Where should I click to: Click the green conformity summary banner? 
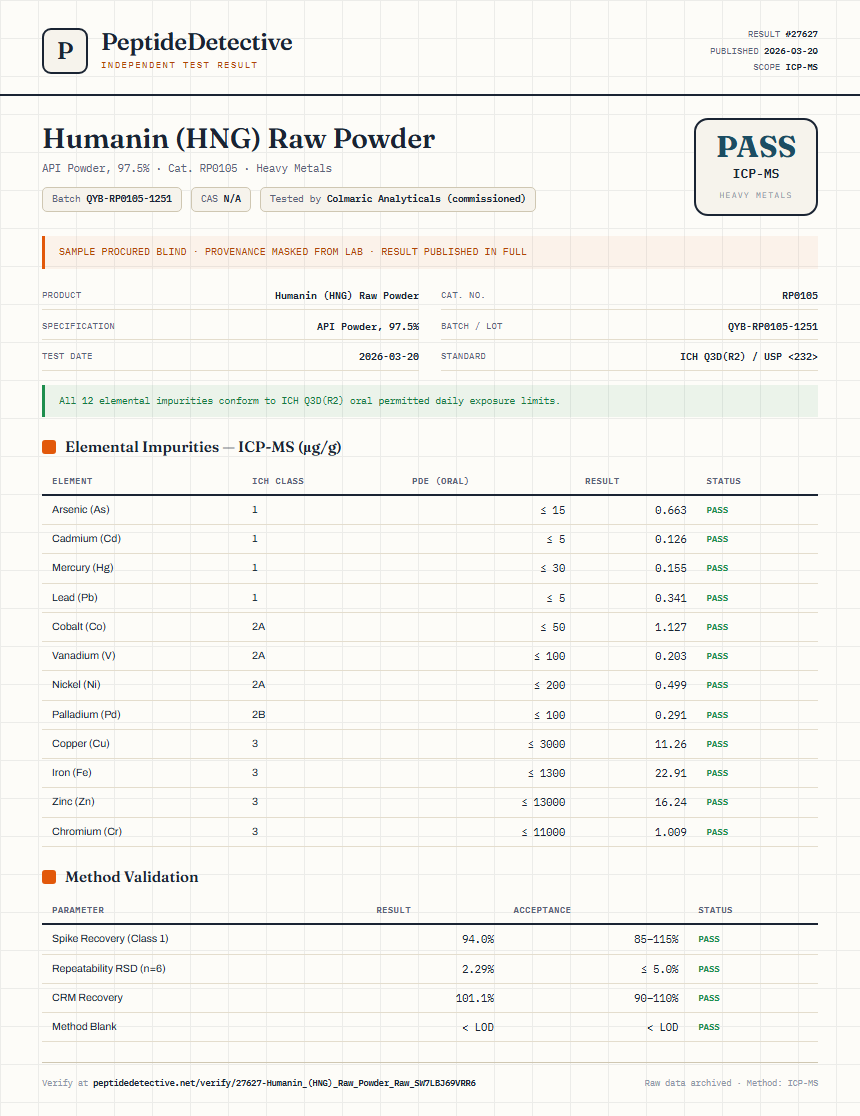tap(430, 401)
